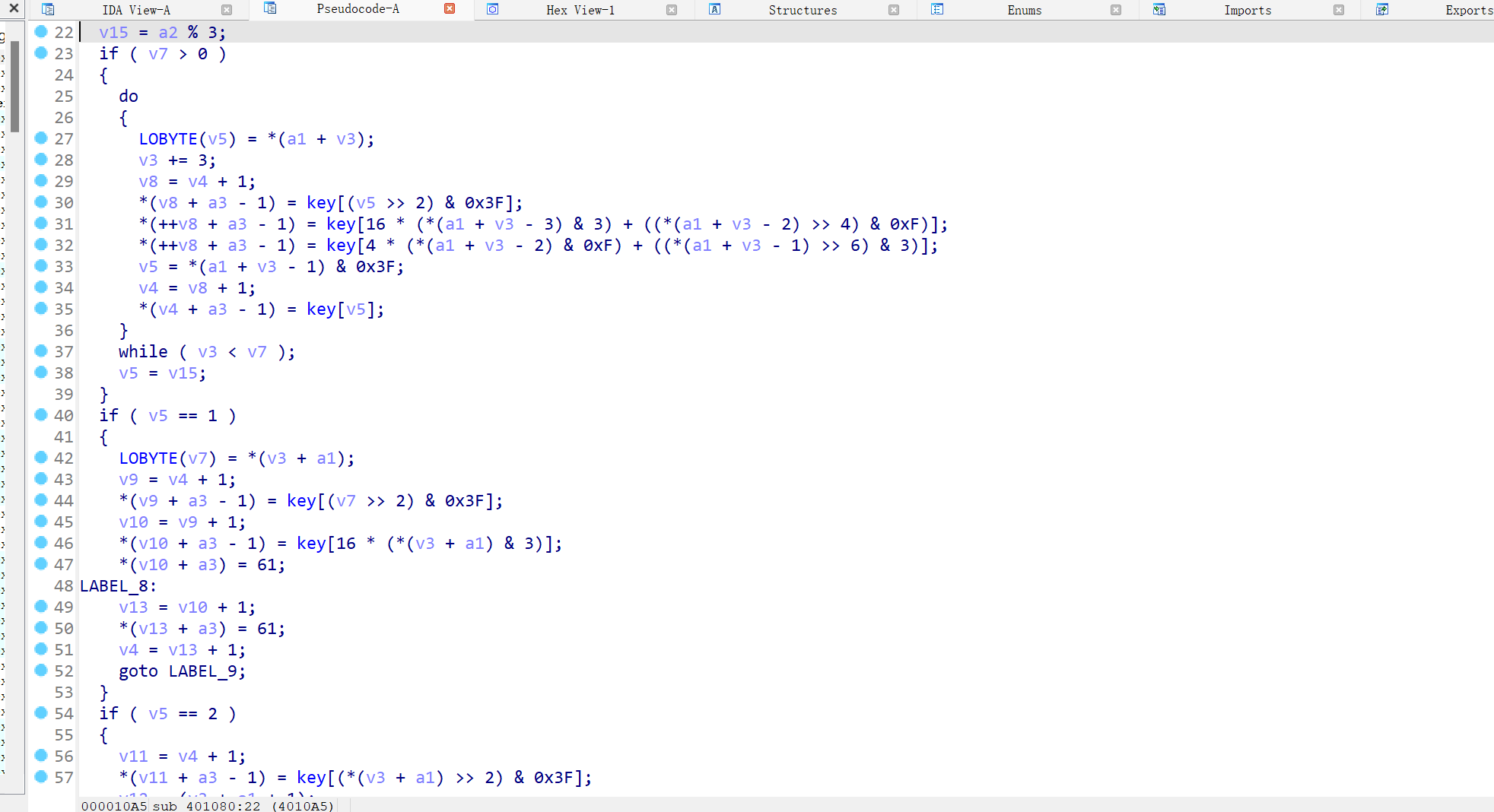Close the Enums tab
The height and width of the screenshot is (812, 1494).
1116,10
